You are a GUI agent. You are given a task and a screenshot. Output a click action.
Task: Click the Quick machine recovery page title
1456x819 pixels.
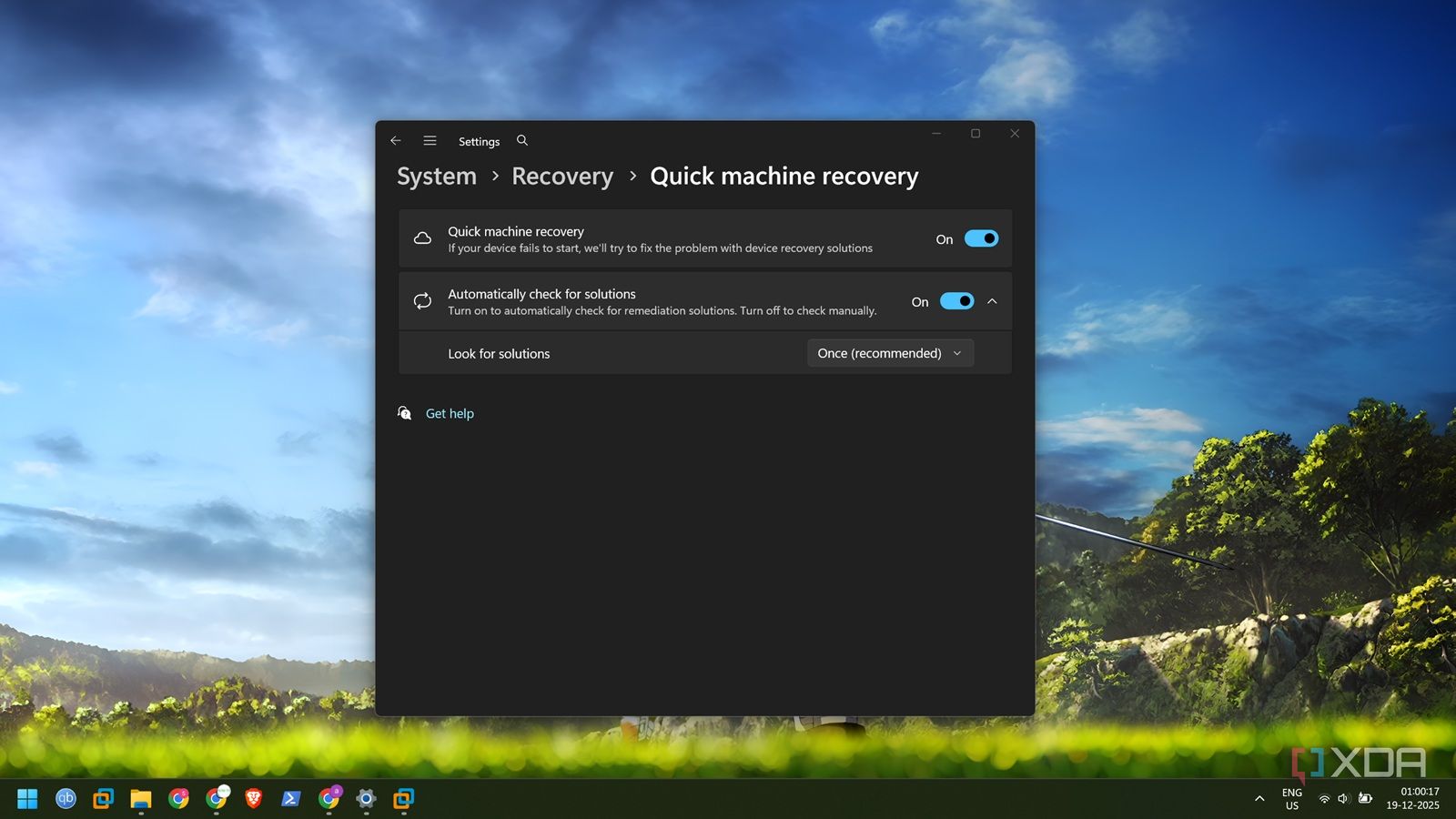784,176
